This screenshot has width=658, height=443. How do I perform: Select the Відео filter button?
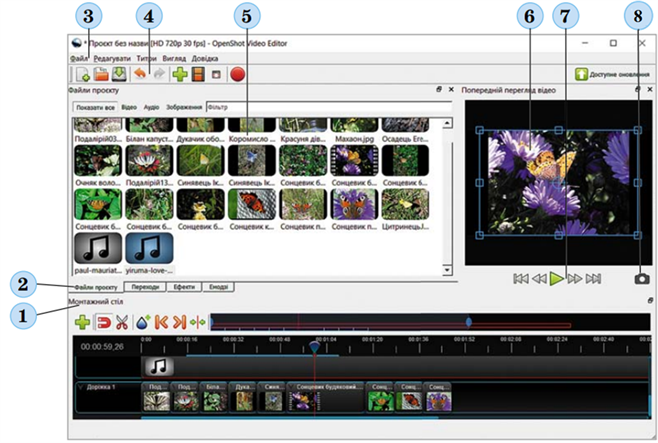pyautogui.click(x=129, y=107)
